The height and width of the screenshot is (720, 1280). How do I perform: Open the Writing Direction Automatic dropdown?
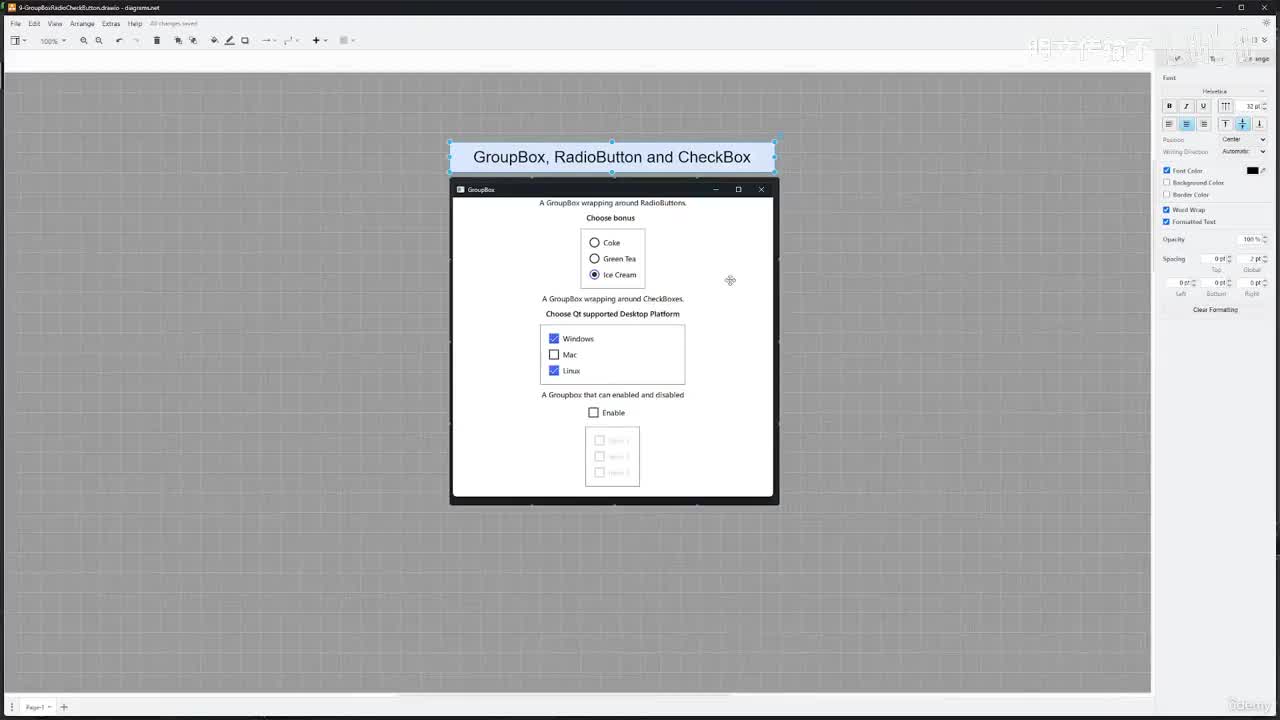pos(1244,152)
